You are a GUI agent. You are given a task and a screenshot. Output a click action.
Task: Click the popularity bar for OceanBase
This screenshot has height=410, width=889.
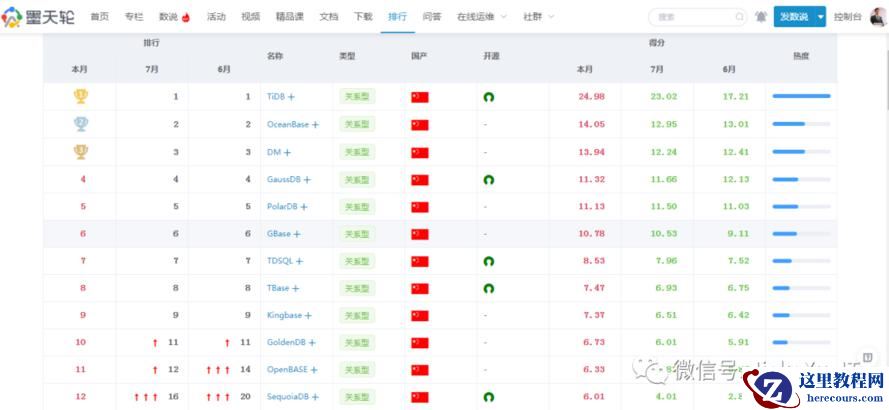click(801, 124)
